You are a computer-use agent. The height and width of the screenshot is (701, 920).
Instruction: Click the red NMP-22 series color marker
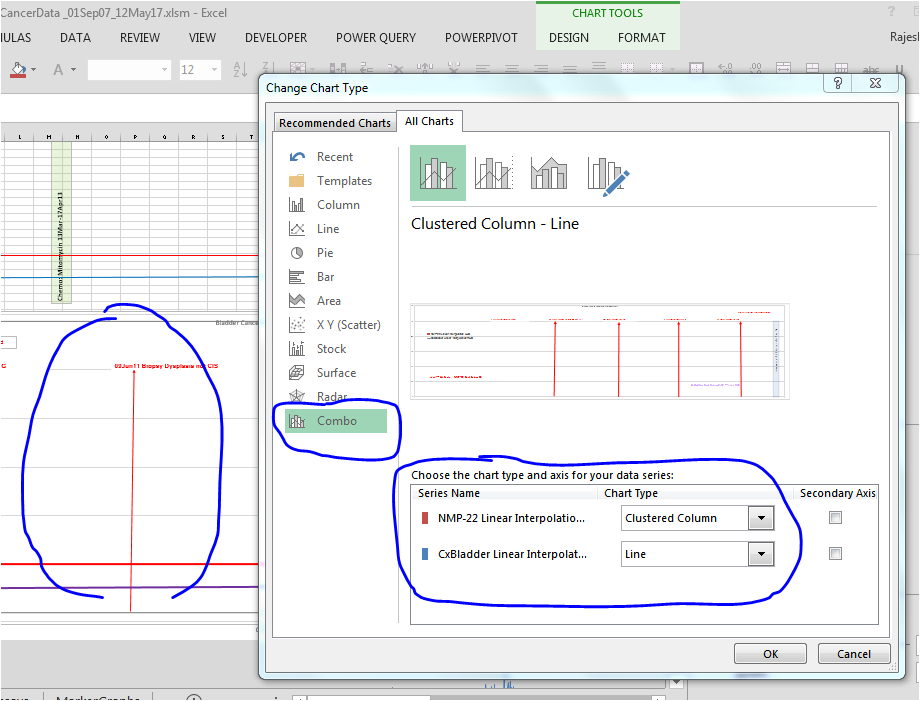tap(425, 518)
